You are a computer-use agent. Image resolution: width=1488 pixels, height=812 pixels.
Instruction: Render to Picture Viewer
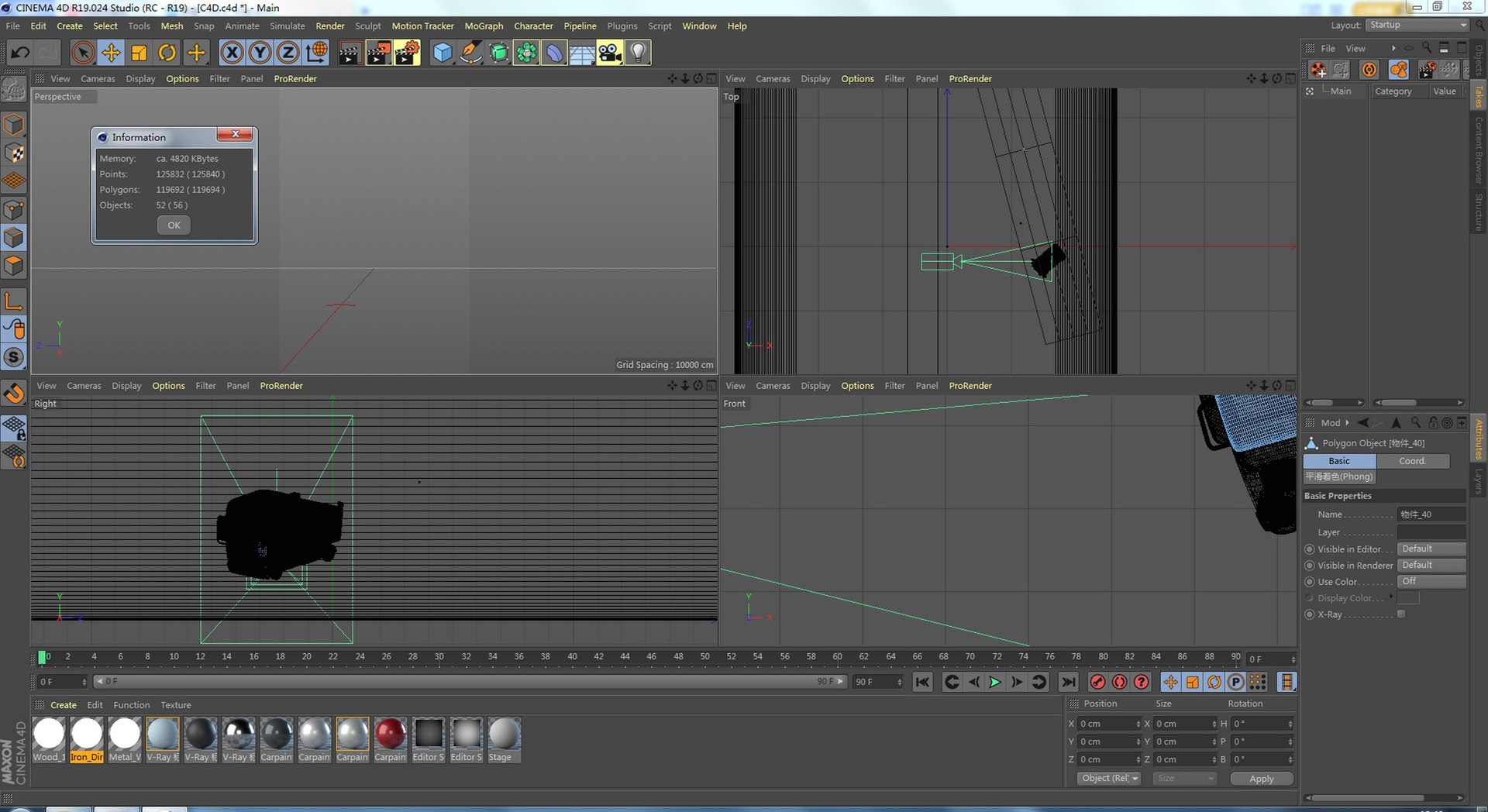coord(378,53)
